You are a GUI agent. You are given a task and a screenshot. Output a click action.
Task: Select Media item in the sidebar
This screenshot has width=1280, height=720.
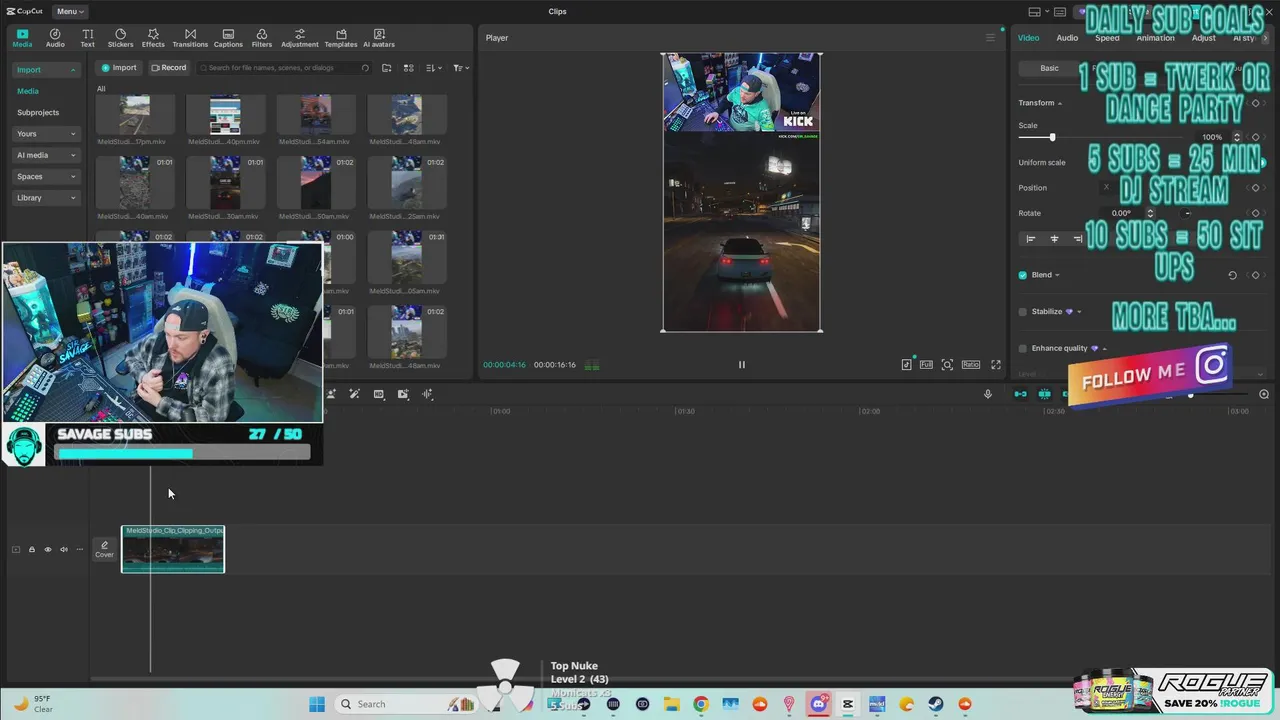(28, 91)
